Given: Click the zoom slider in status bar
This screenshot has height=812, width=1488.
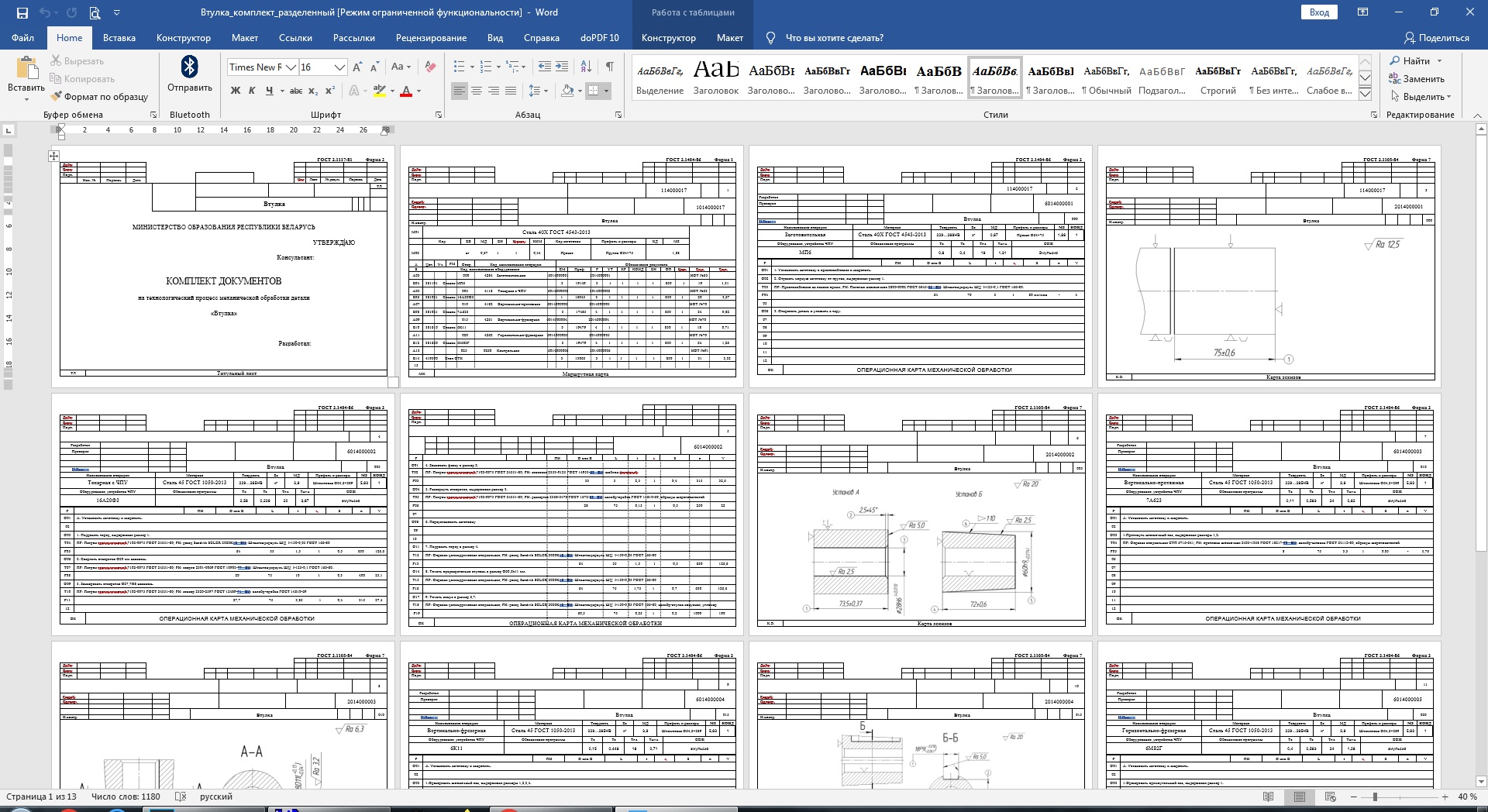Looking at the screenshot, I should tap(1375, 797).
